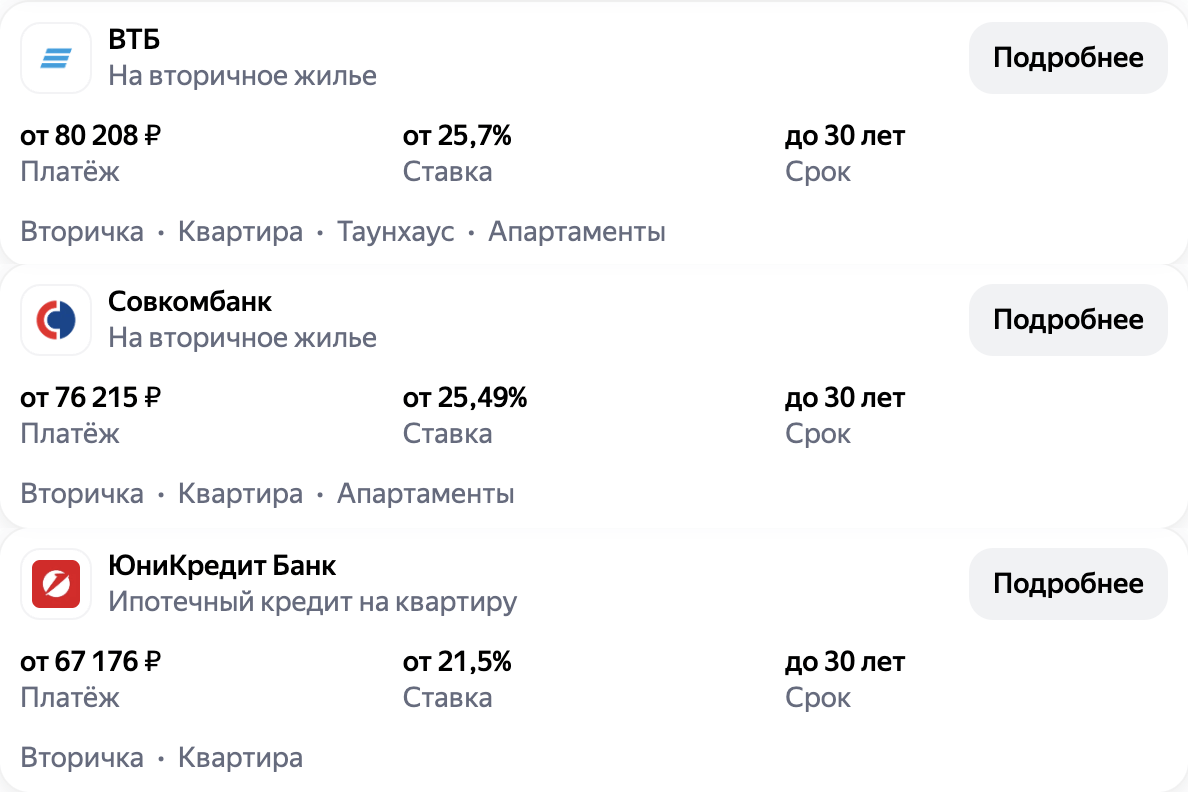Open details for the ВТБ mortgage offer

click(x=1067, y=58)
